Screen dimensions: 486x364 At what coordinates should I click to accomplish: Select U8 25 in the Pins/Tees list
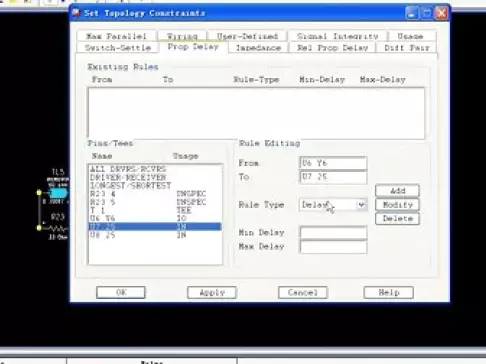coord(155,235)
